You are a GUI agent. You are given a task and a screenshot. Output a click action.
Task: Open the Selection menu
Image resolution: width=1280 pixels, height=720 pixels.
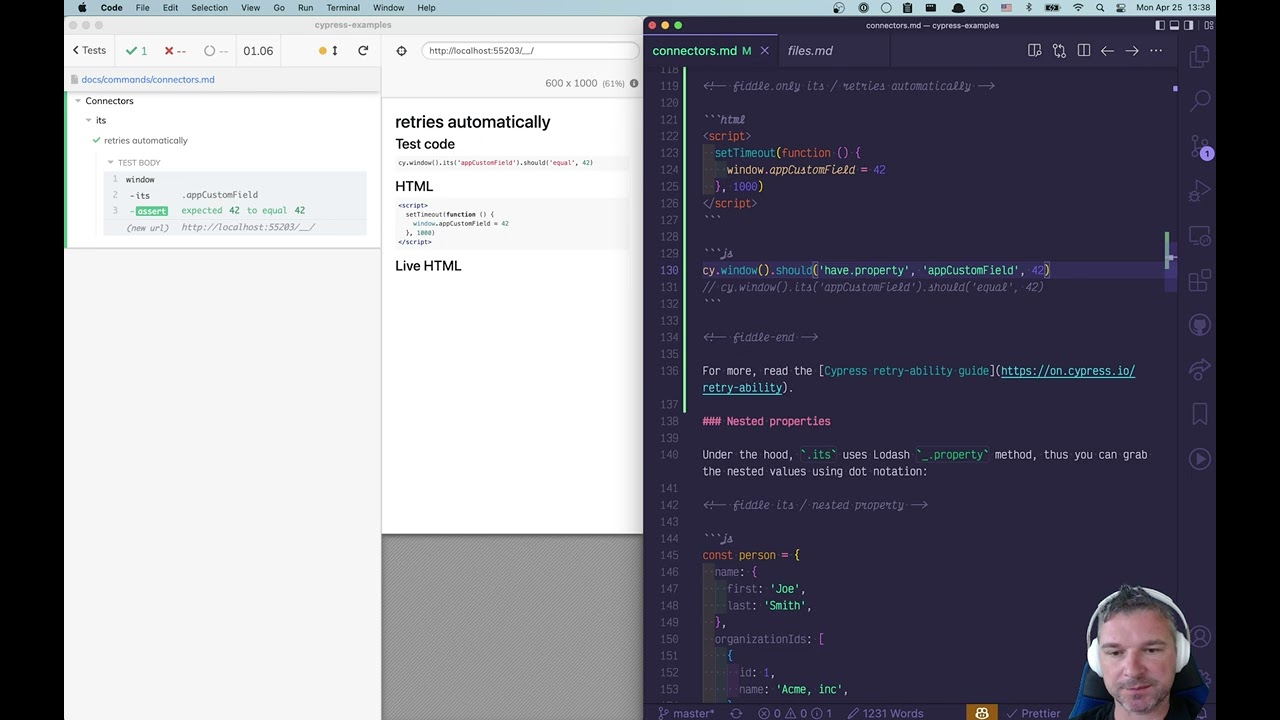[209, 8]
